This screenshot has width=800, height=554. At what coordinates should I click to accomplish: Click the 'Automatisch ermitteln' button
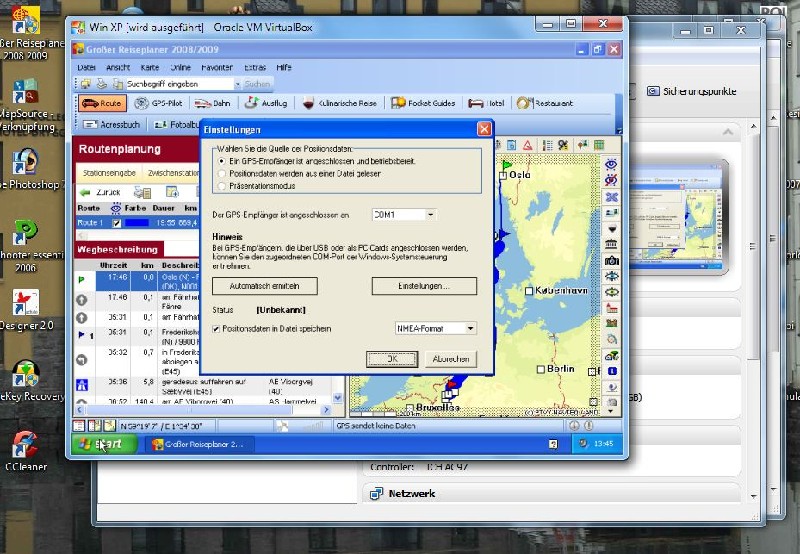264,286
